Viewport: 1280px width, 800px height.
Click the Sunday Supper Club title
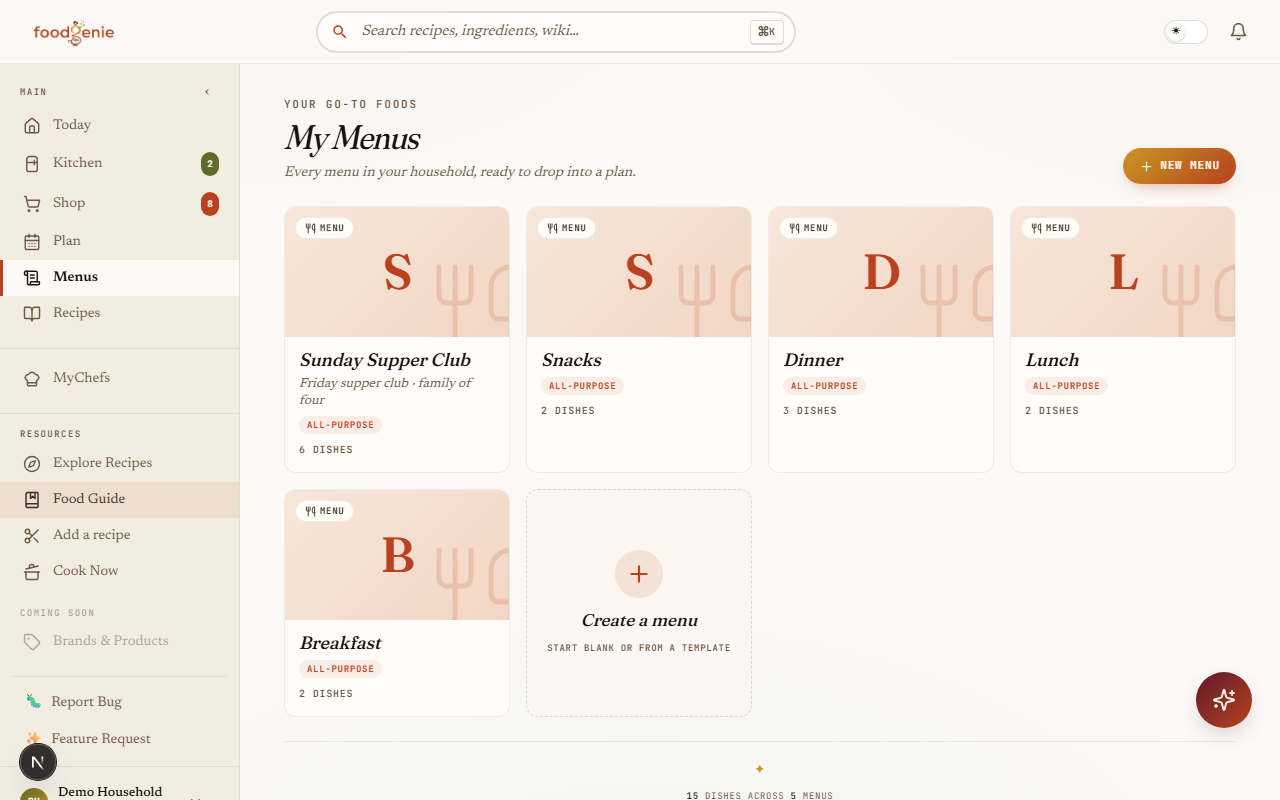point(385,360)
